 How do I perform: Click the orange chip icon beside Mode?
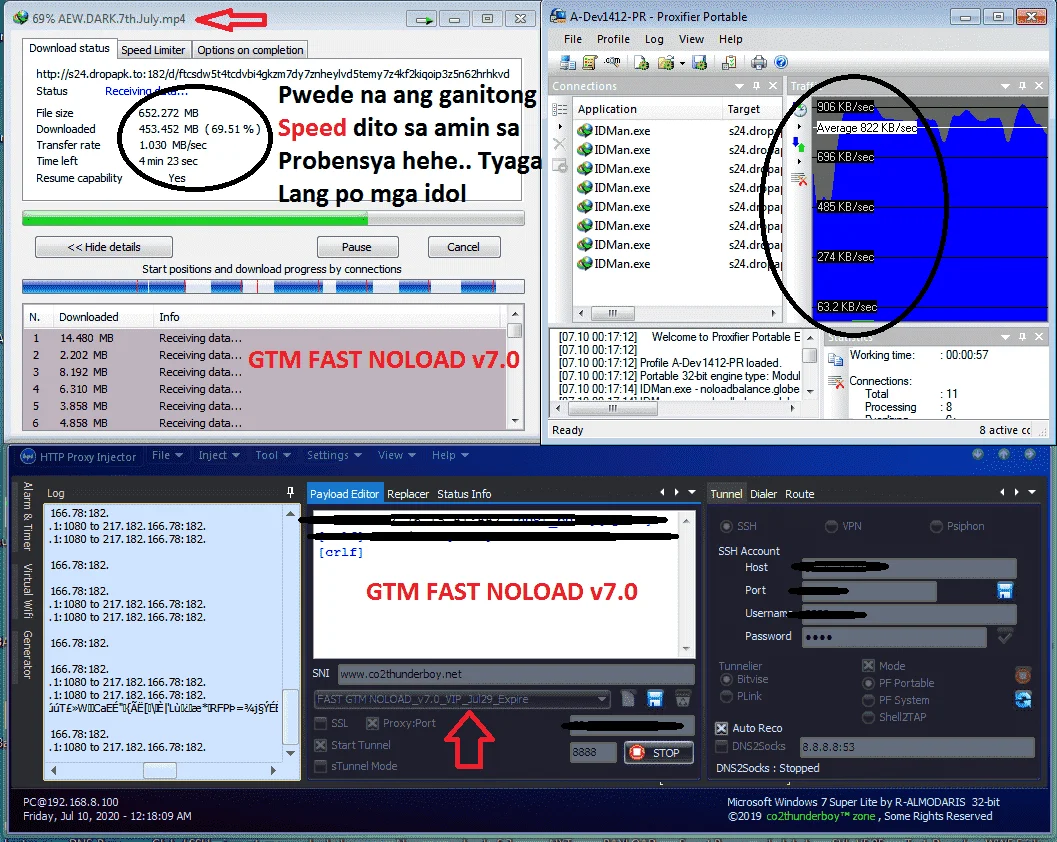click(1023, 674)
